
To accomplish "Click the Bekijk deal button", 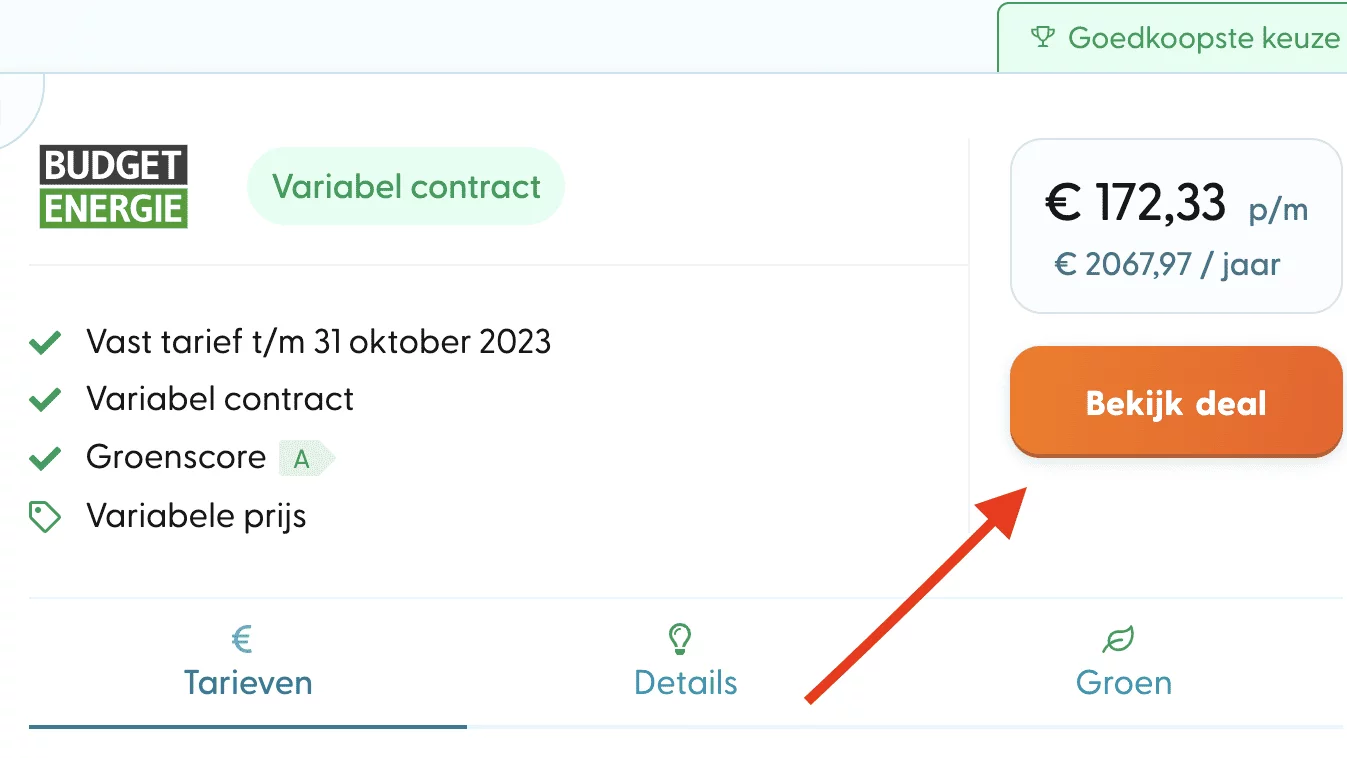I will point(1175,402).
